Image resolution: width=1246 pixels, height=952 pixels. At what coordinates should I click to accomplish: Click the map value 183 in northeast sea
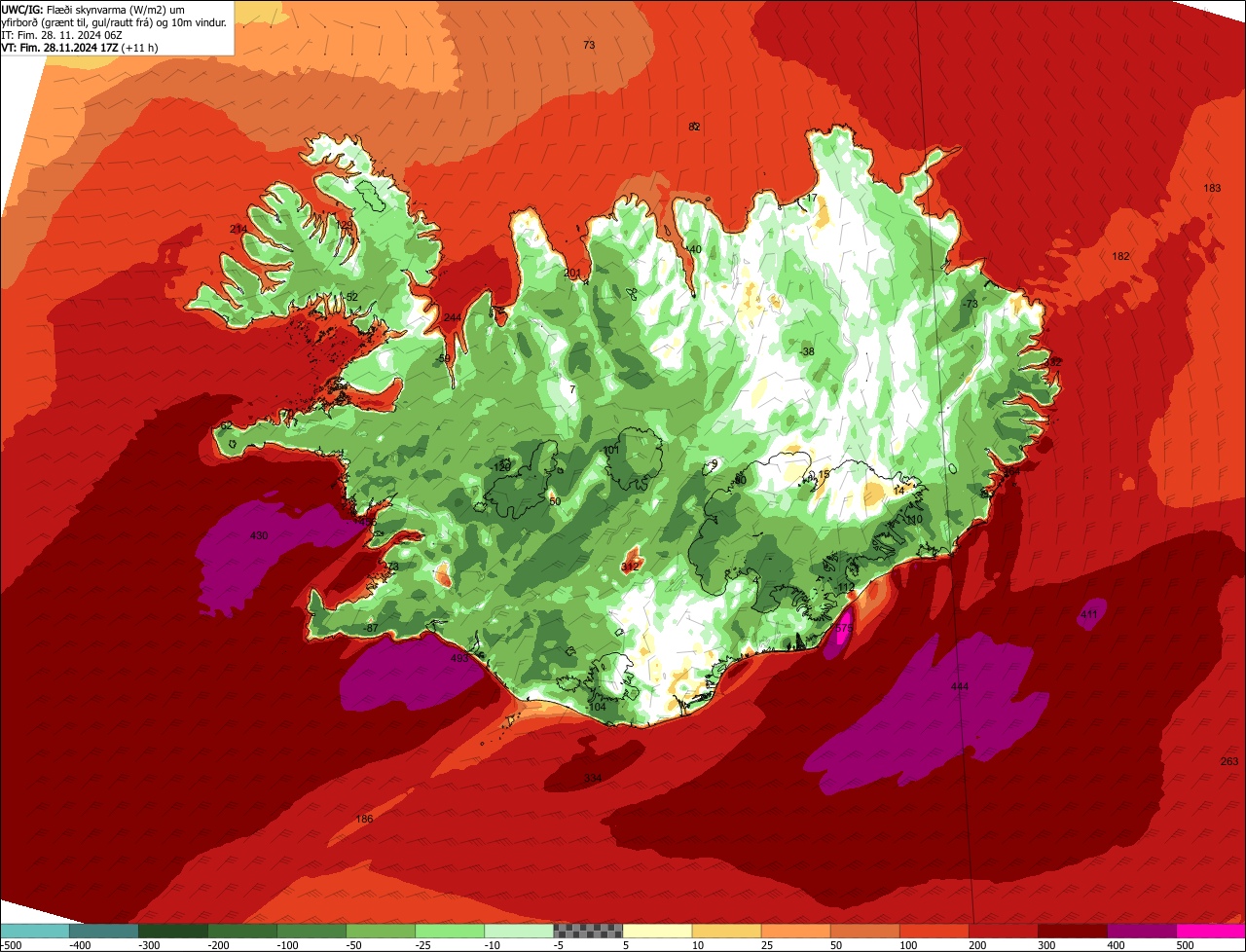point(1212,189)
